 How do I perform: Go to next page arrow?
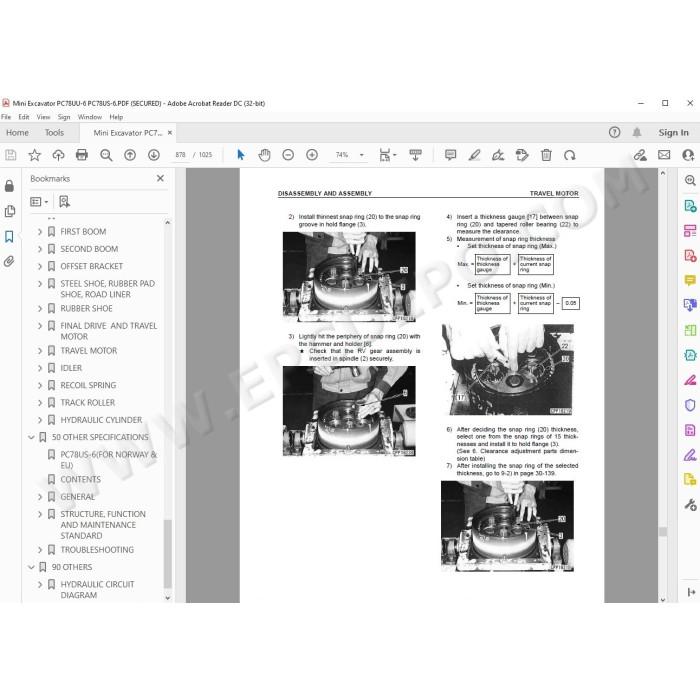[154, 155]
